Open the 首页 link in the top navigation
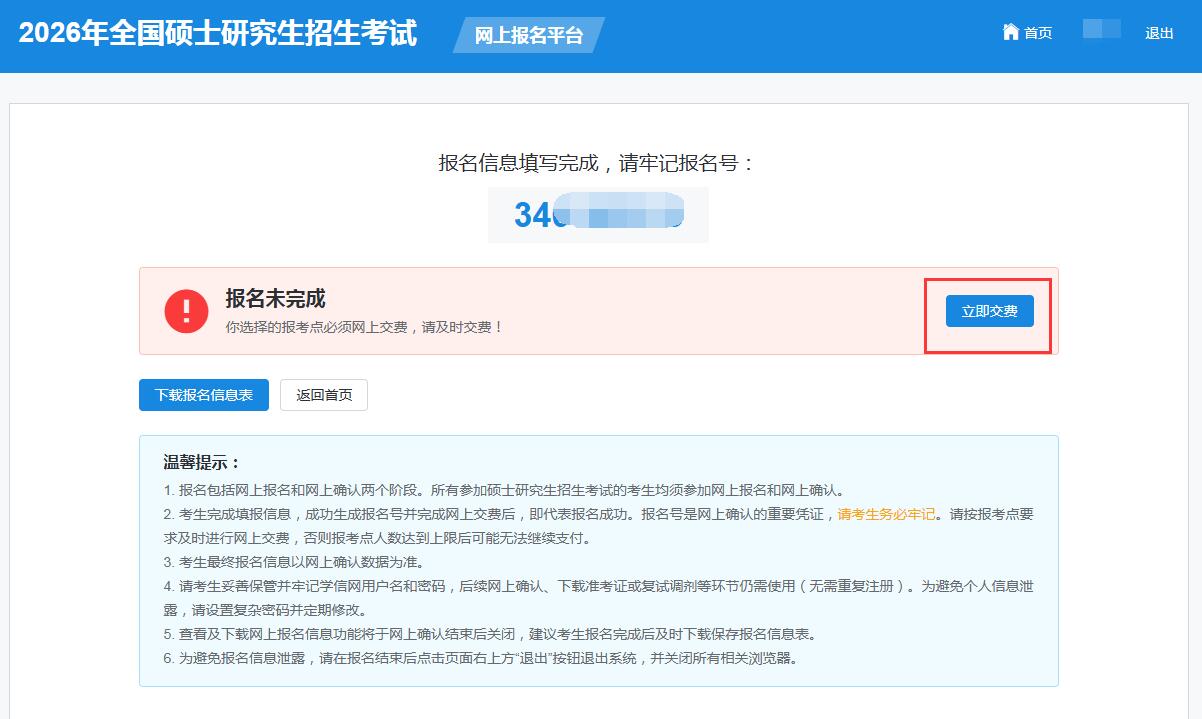 tap(1037, 33)
